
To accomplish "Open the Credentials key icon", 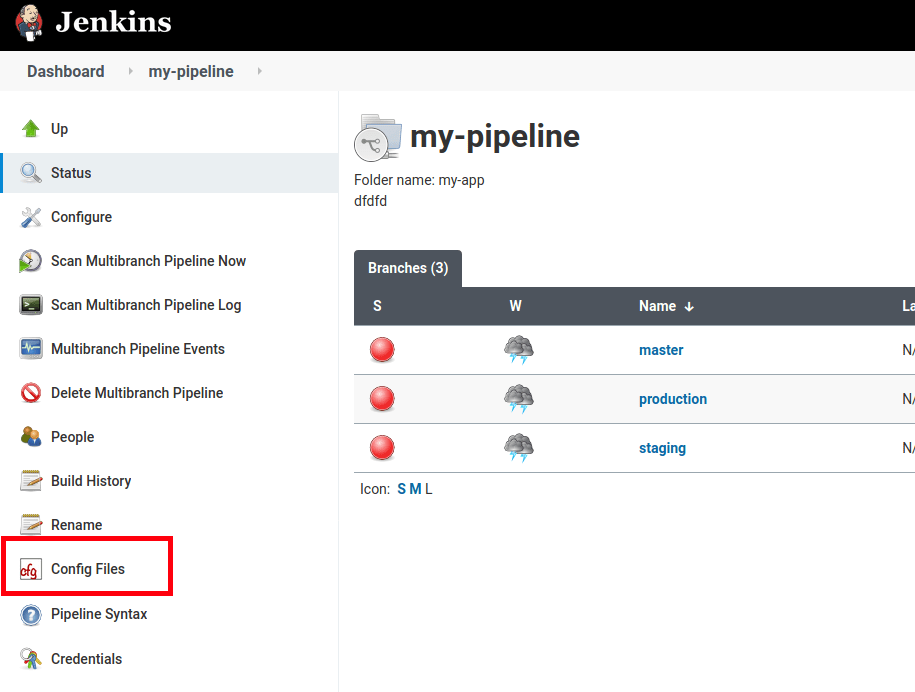I will [31, 659].
